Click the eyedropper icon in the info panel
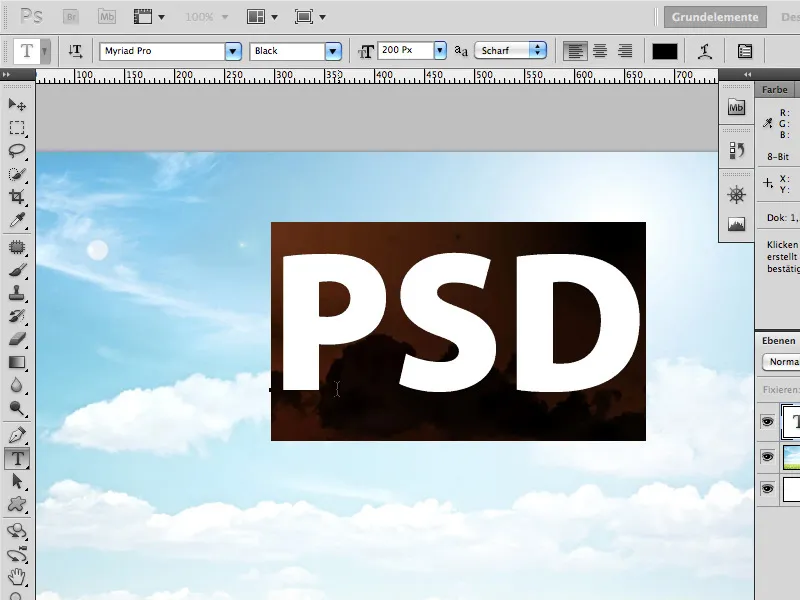The width and height of the screenshot is (800, 600). click(x=767, y=123)
